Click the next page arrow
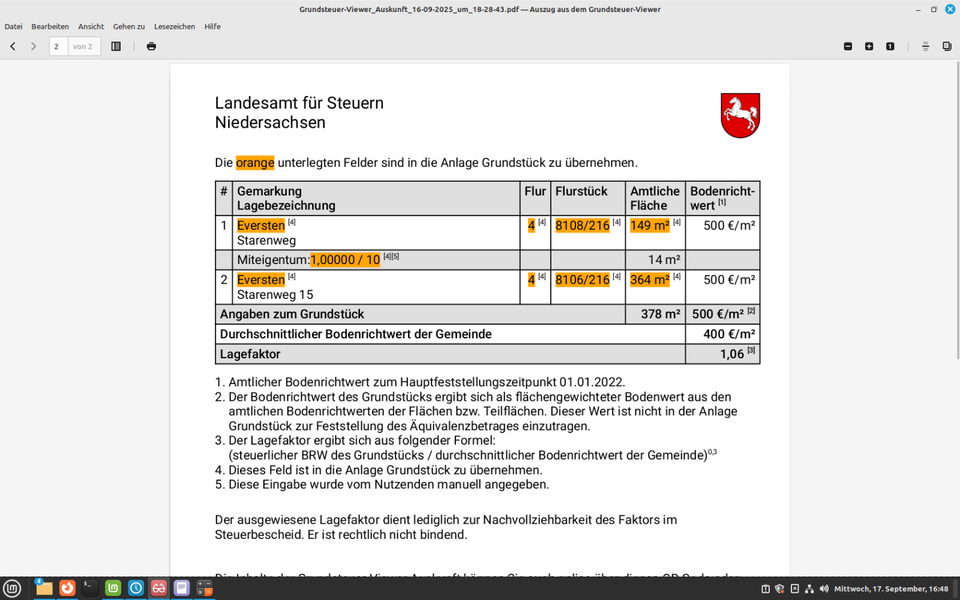960x600 pixels. click(x=33, y=46)
